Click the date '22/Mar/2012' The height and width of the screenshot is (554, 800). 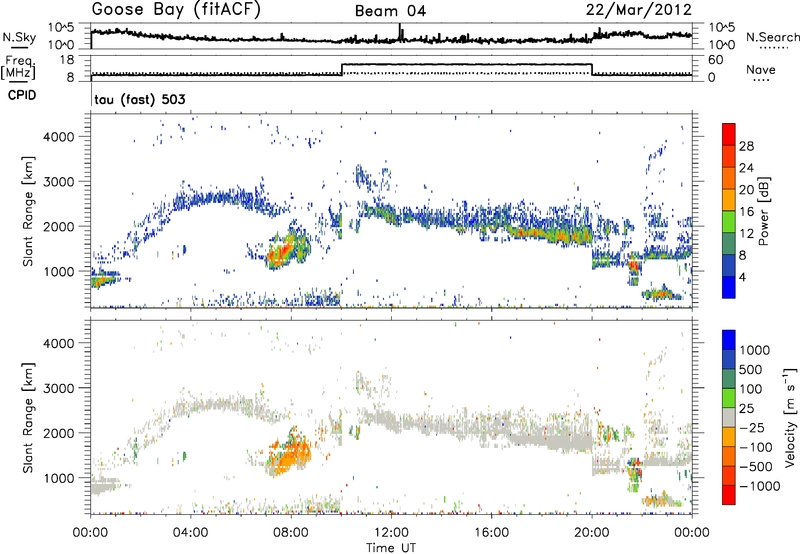tap(639, 10)
